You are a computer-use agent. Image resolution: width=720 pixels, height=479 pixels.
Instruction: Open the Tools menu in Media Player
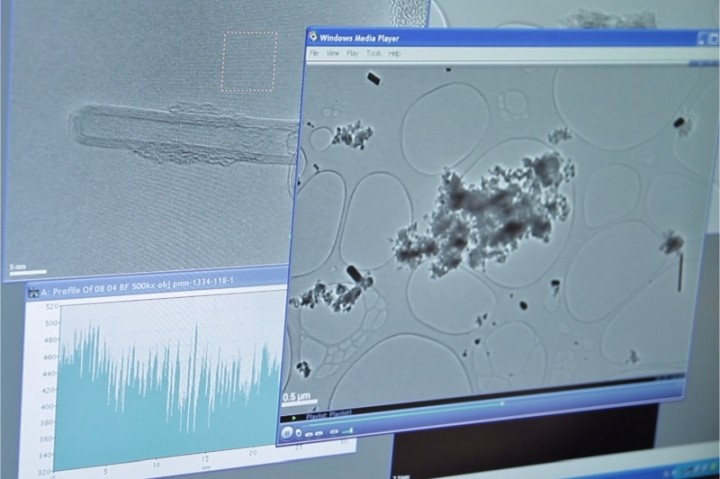pos(373,53)
